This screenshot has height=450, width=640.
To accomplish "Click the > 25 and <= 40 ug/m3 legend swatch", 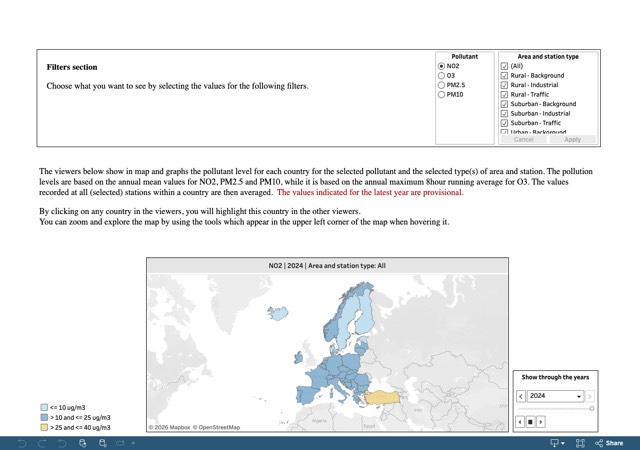I will (44, 428).
